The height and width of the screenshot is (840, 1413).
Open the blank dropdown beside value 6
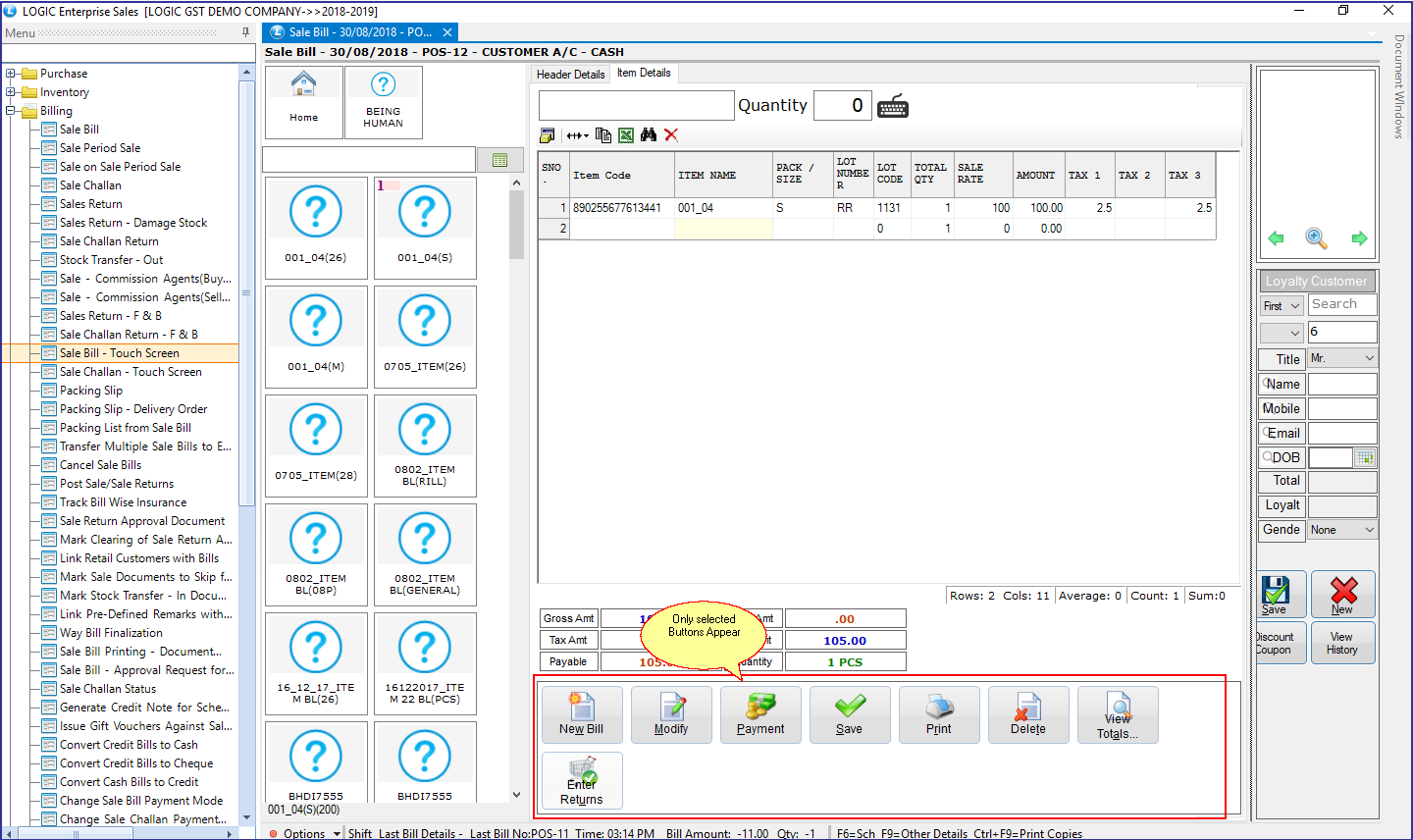1282,333
